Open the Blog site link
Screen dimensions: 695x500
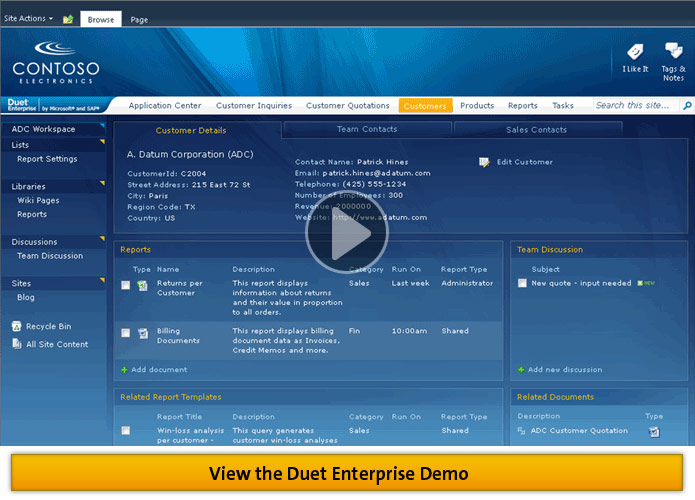pos(26,297)
